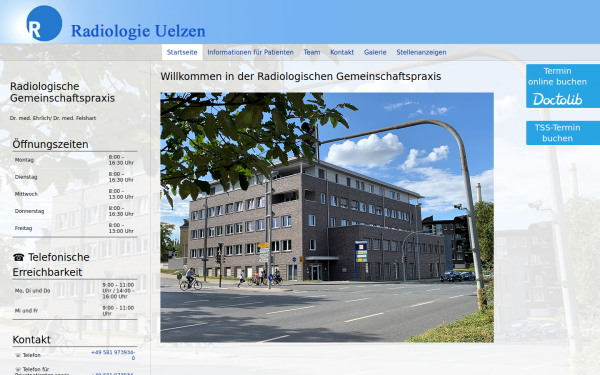The width and height of the screenshot is (600, 375).
Task: Click the practice building photo
Action: [x=327, y=217]
